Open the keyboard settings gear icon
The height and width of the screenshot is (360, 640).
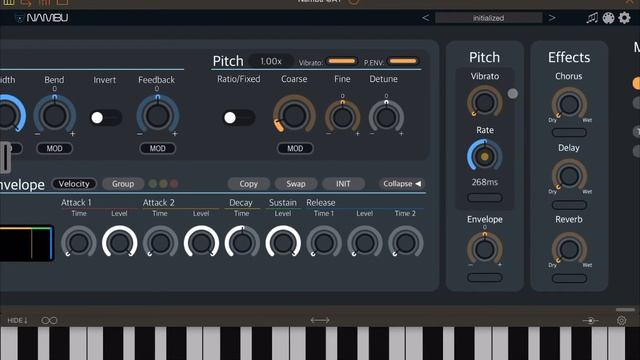(621, 320)
